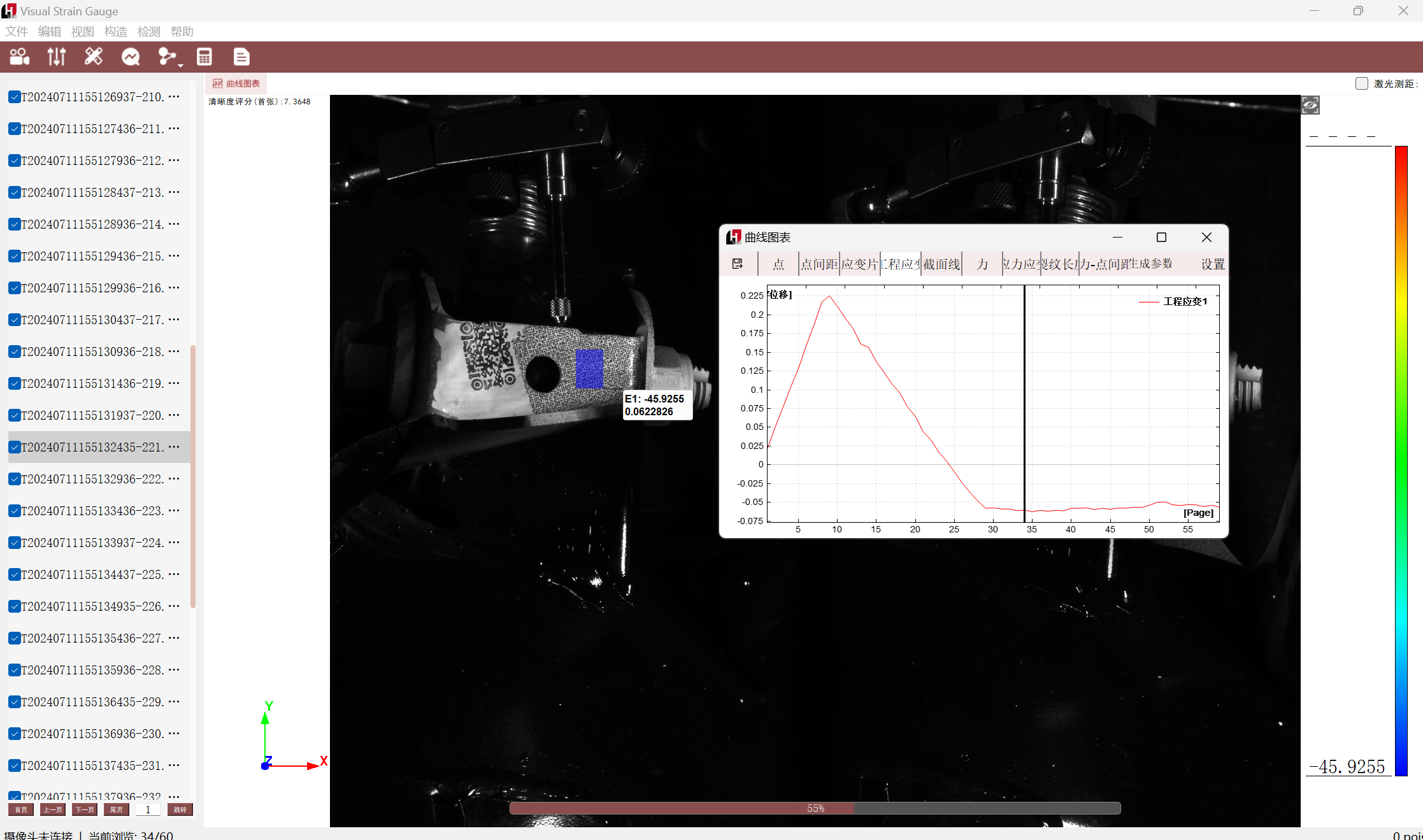Click the 55% progress bar

(815, 808)
